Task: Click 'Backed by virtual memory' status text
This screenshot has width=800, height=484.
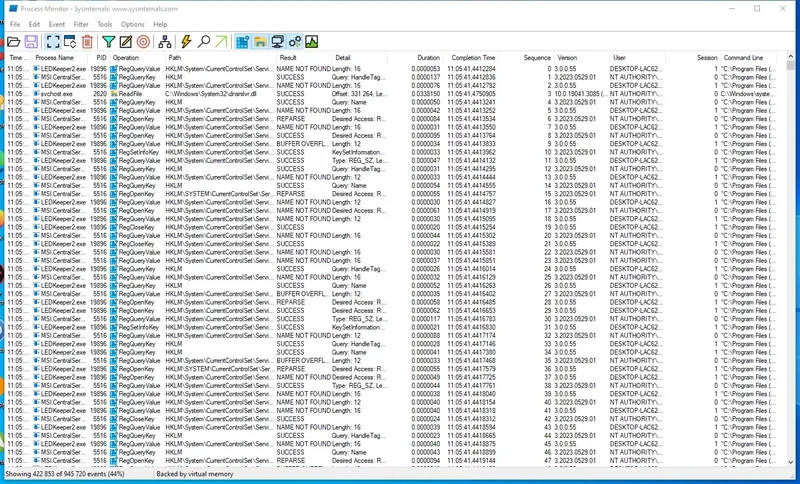Action: (x=195, y=474)
